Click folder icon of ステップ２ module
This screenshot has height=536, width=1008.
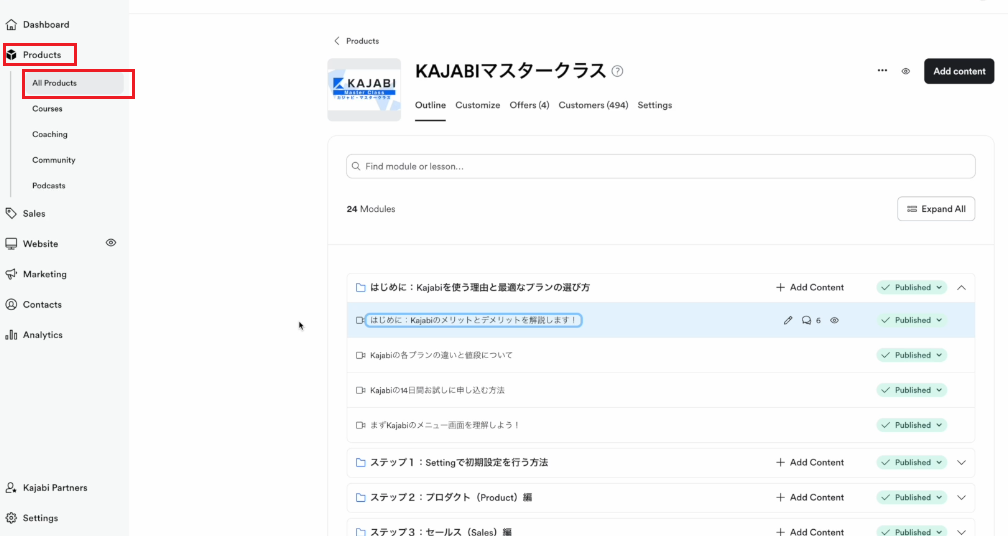(361, 497)
